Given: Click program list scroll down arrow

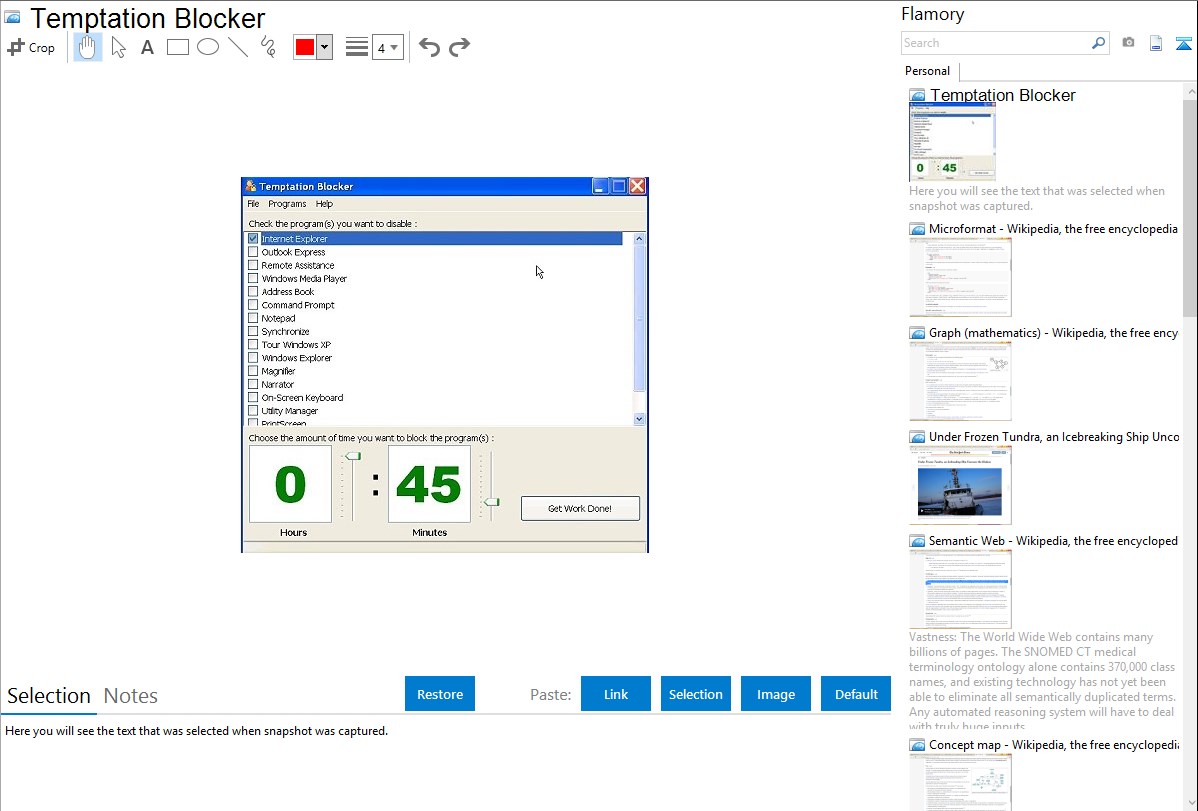Looking at the screenshot, I should pyautogui.click(x=639, y=419).
